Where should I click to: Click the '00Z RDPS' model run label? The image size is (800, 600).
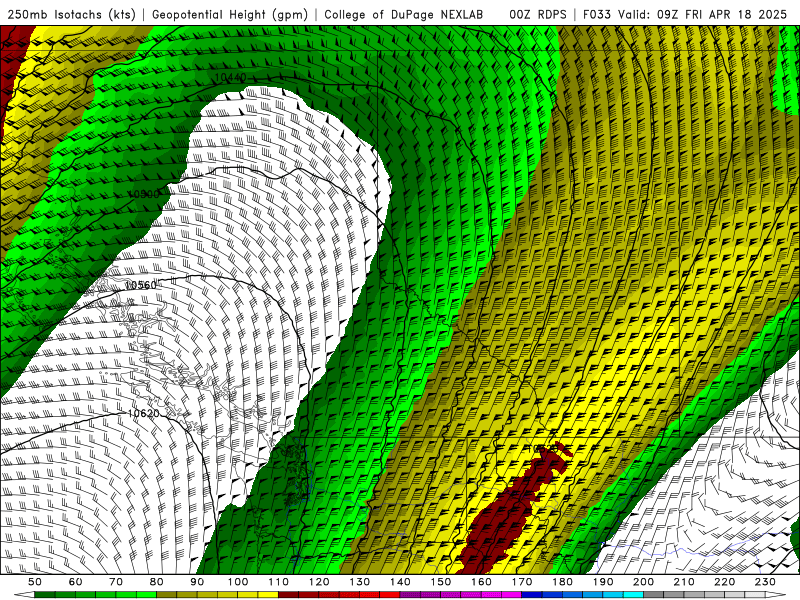pyautogui.click(x=538, y=14)
